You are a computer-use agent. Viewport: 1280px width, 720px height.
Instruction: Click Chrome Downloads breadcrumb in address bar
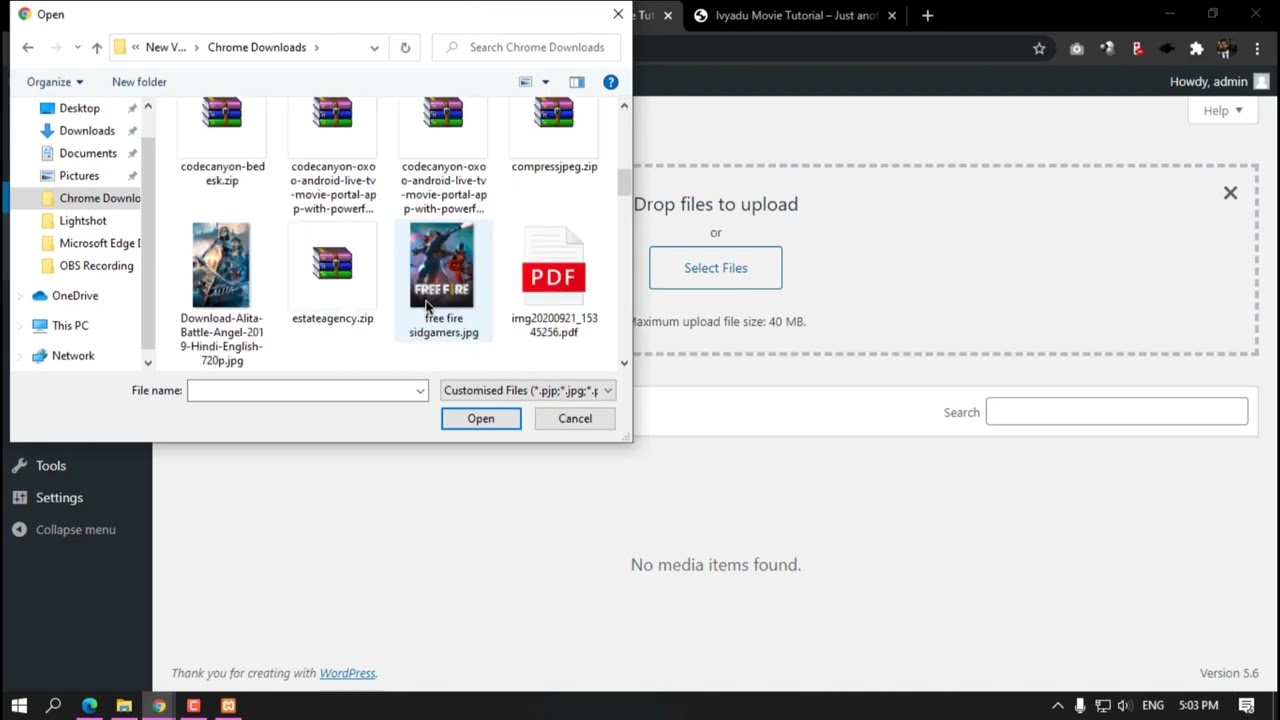coord(257,47)
